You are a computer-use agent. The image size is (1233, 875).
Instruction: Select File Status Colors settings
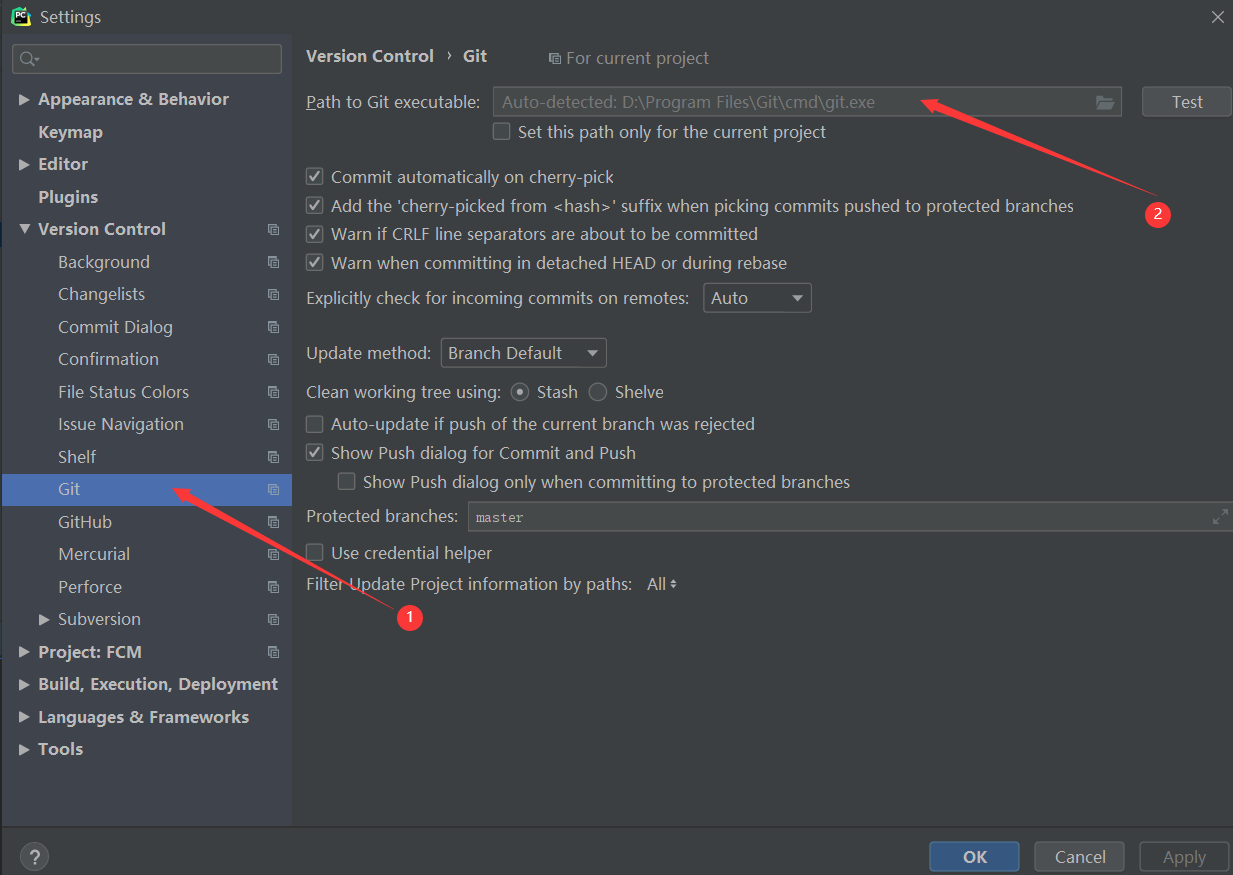click(123, 392)
